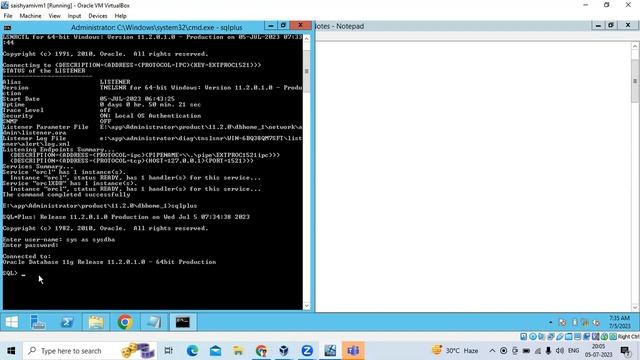
Task: Select the cmd window taskbar icon
Action: [182, 322]
